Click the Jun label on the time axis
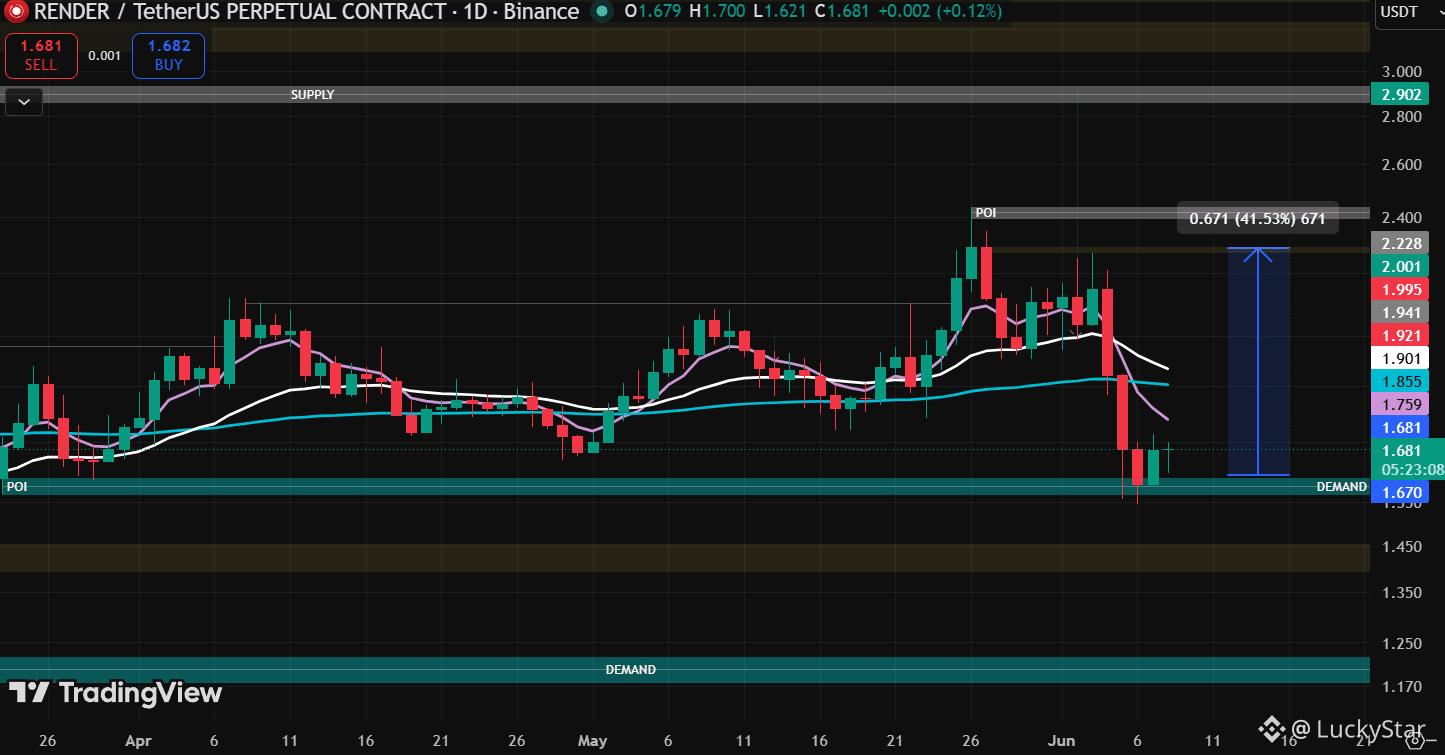 [x=1061, y=741]
